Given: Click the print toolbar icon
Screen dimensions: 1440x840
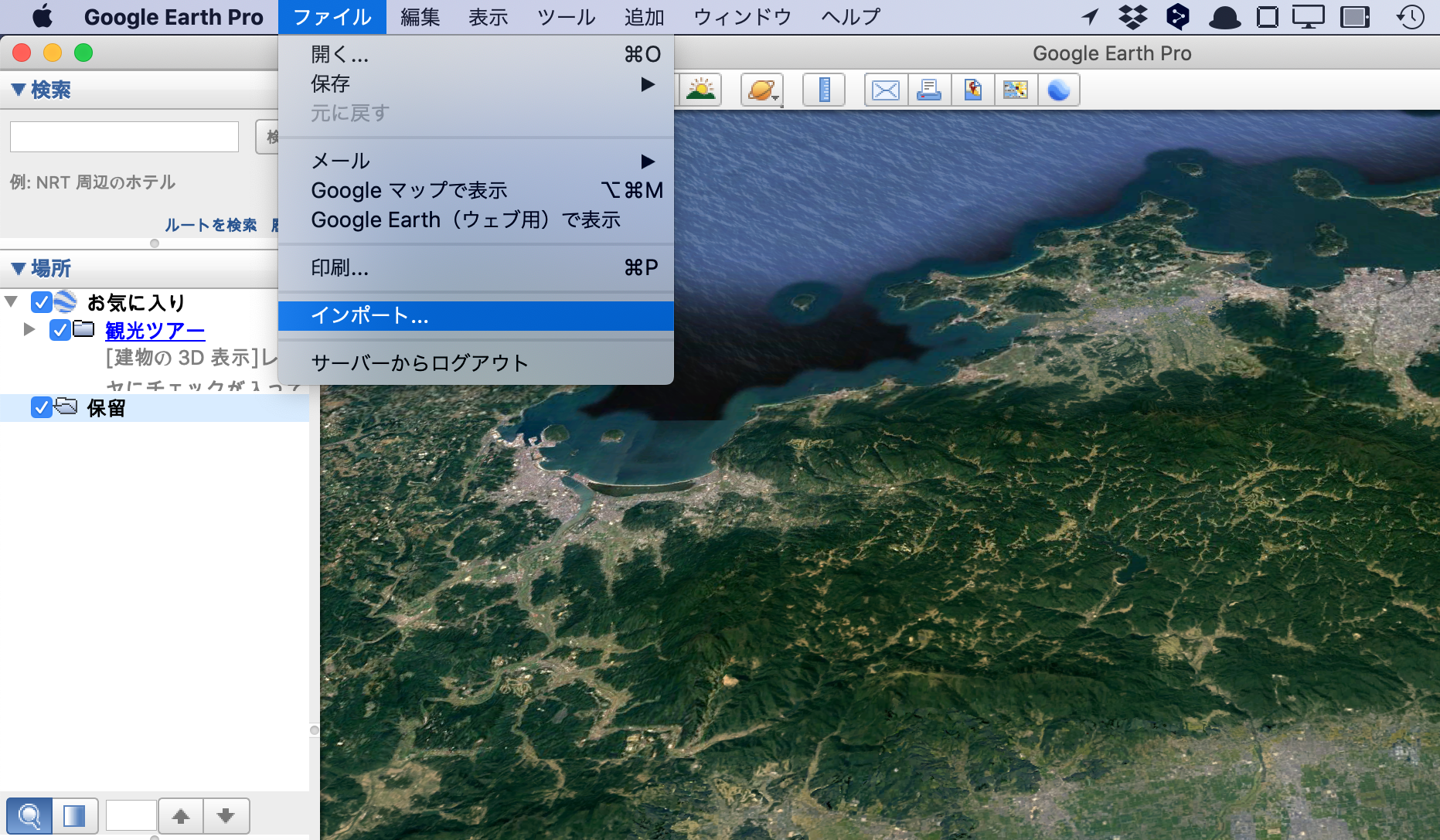Looking at the screenshot, I should (x=929, y=90).
